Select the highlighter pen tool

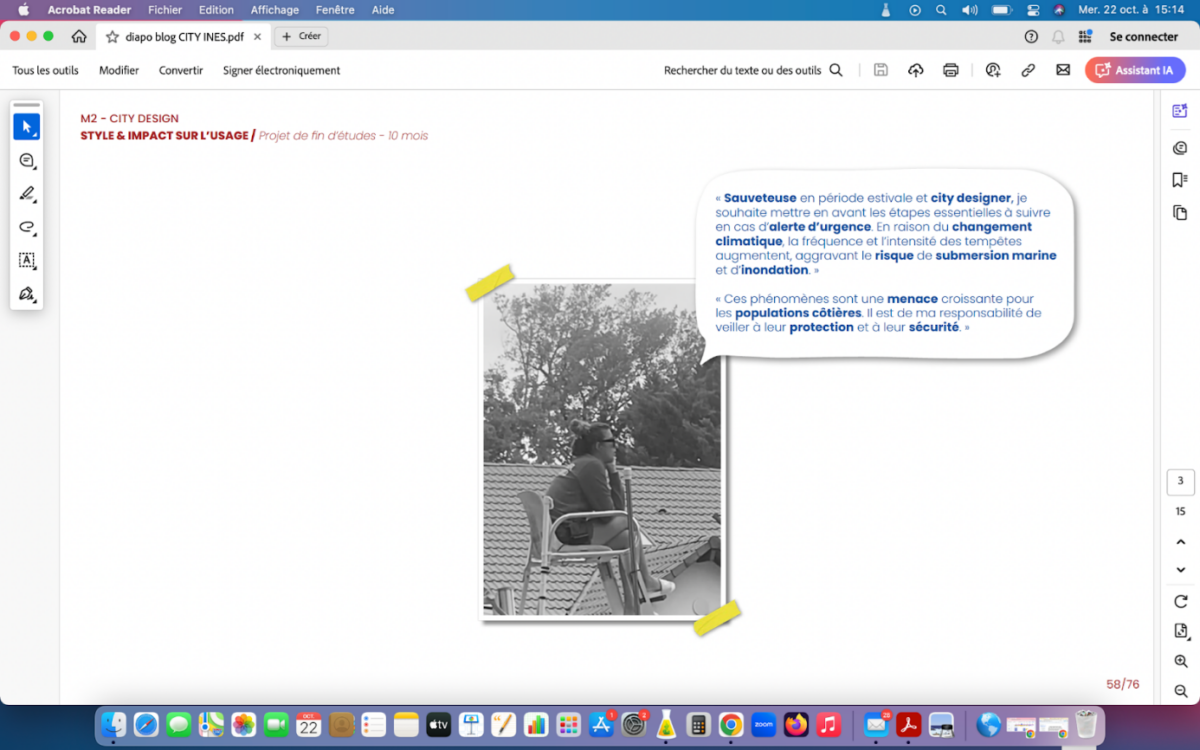pos(27,194)
